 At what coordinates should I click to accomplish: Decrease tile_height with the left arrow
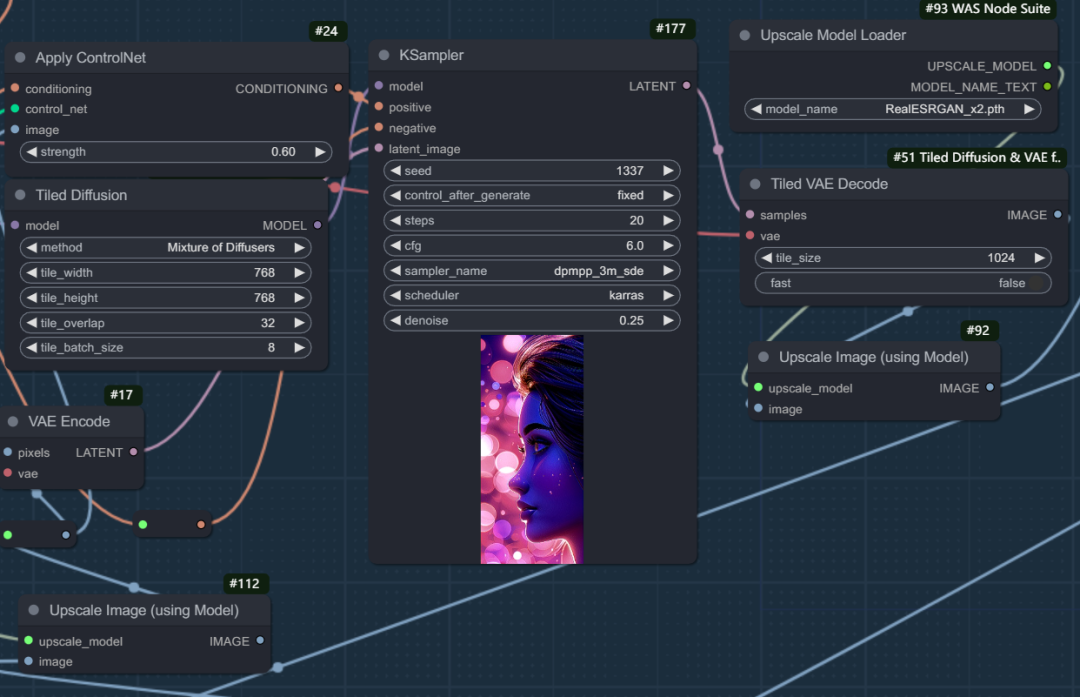tap(32, 298)
